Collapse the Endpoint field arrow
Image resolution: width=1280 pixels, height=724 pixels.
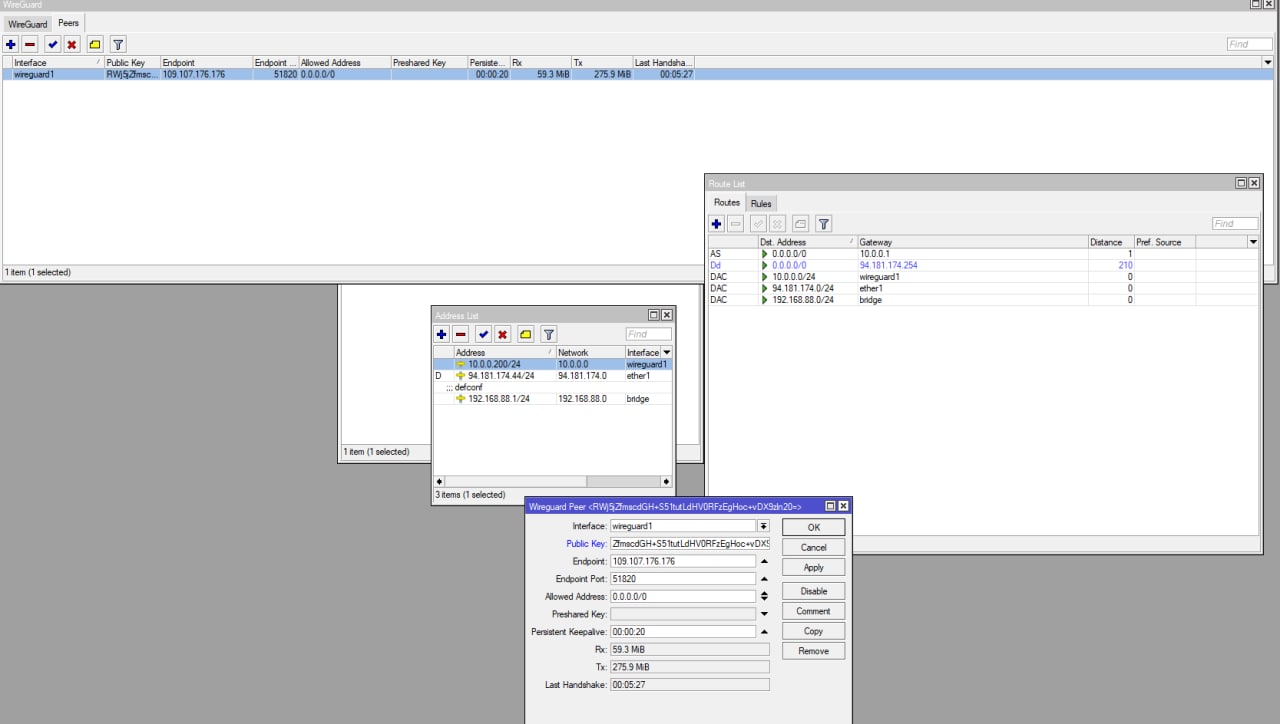[764, 562]
